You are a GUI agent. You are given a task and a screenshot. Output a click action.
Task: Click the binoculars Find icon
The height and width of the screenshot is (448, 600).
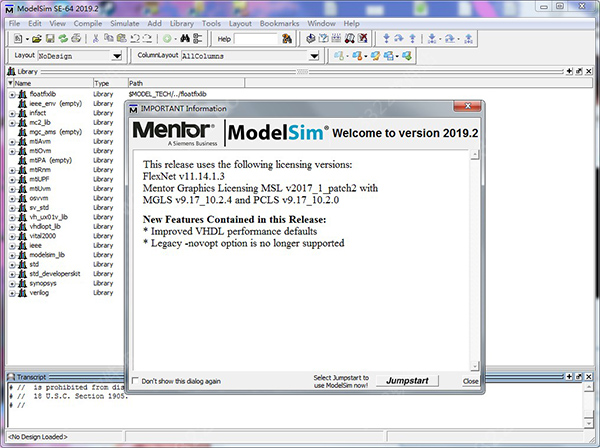pyautogui.click(x=186, y=38)
